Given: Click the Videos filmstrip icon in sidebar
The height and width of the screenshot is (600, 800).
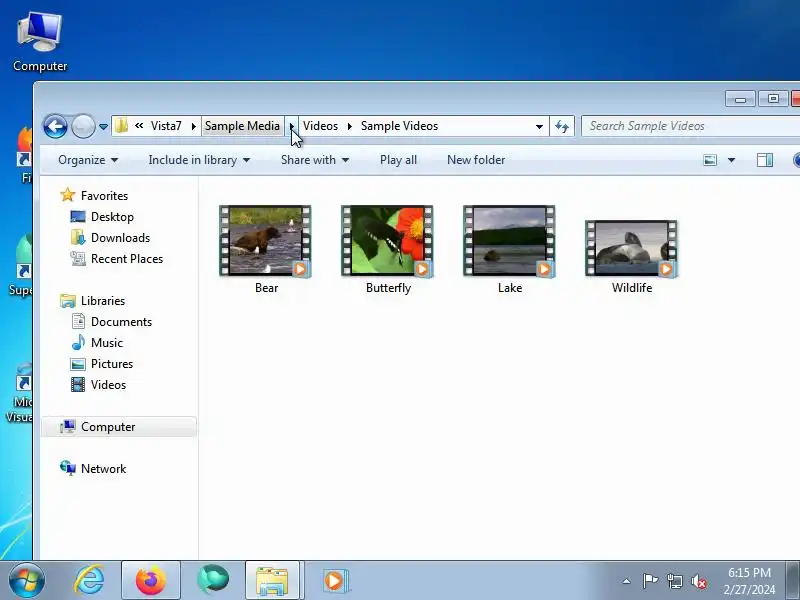Looking at the screenshot, I should pos(78,384).
